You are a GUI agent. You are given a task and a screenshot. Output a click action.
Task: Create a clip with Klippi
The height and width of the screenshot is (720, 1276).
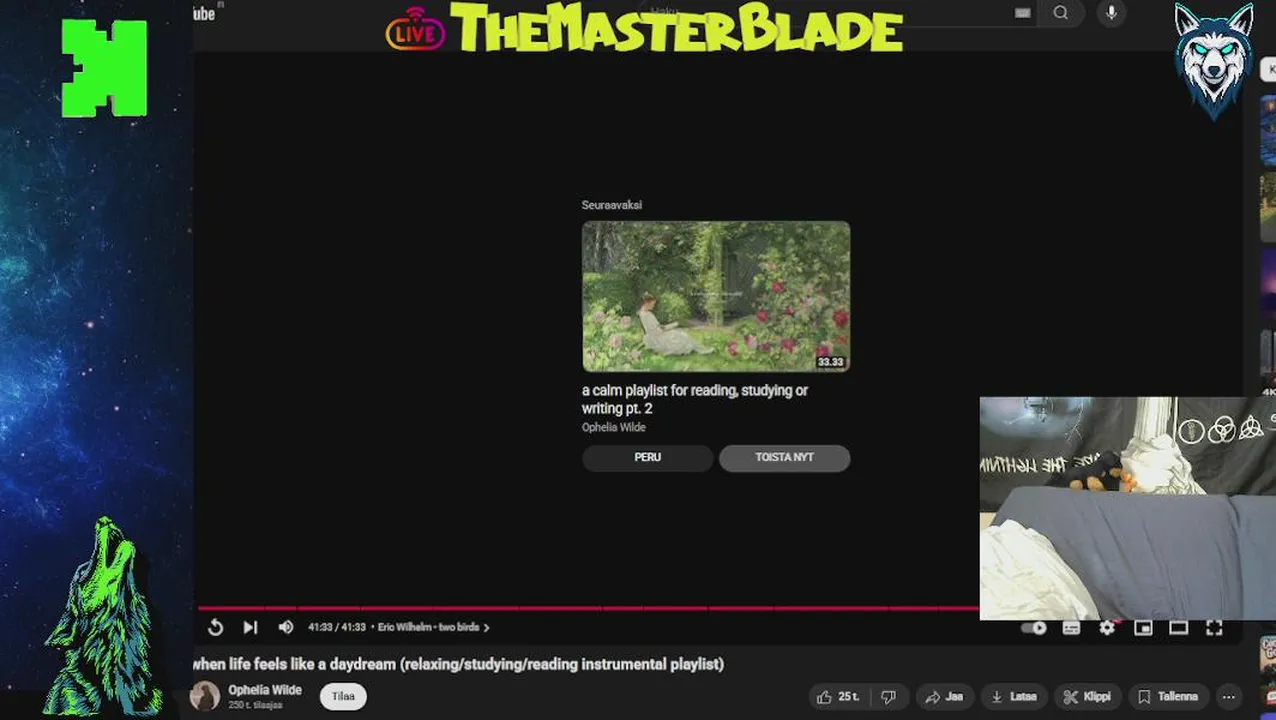coord(1087,697)
